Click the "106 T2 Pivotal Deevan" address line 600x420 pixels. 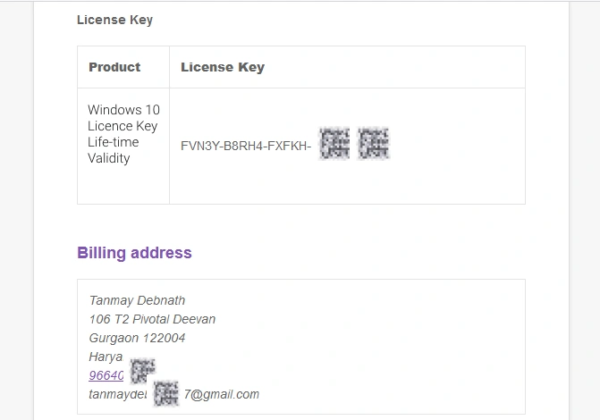pyautogui.click(x=152, y=319)
